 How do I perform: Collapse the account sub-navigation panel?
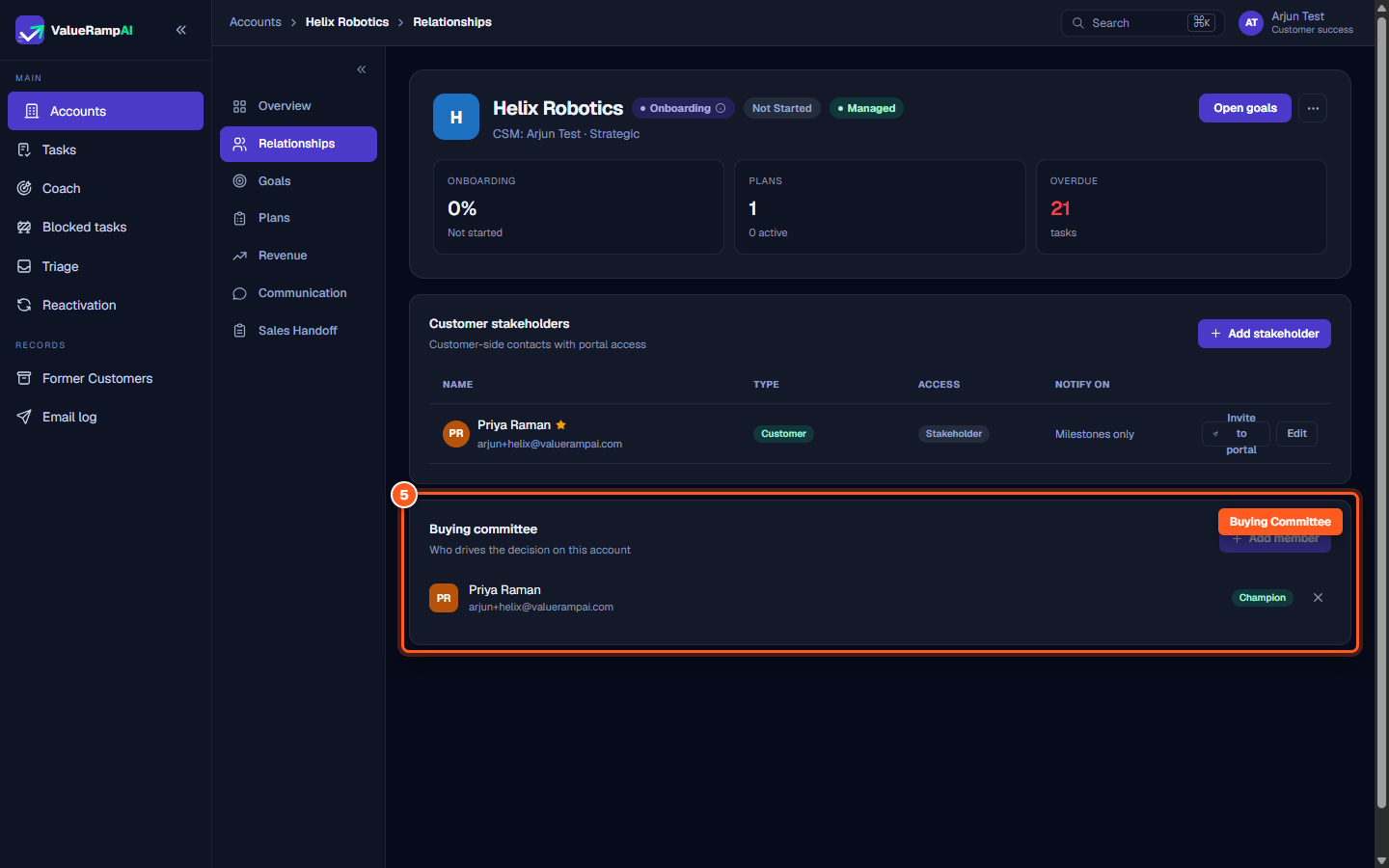(x=362, y=69)
